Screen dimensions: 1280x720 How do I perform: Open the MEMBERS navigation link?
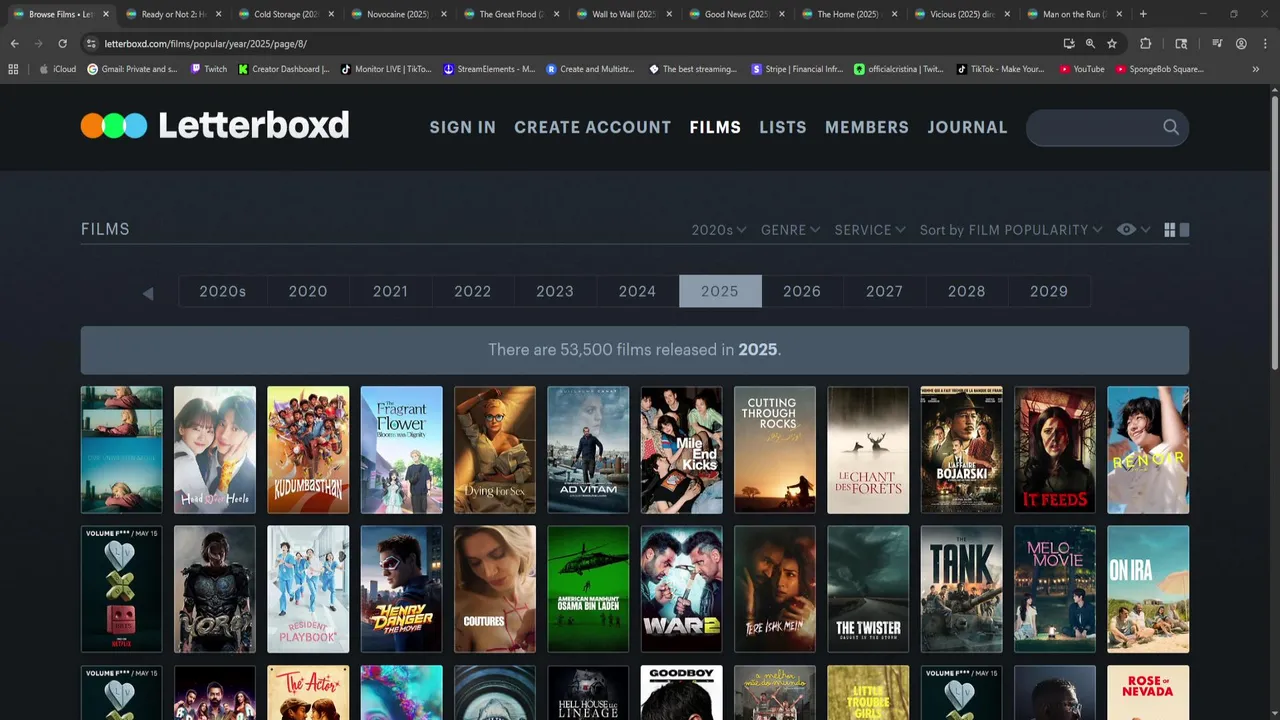click(x=867, y=127)
